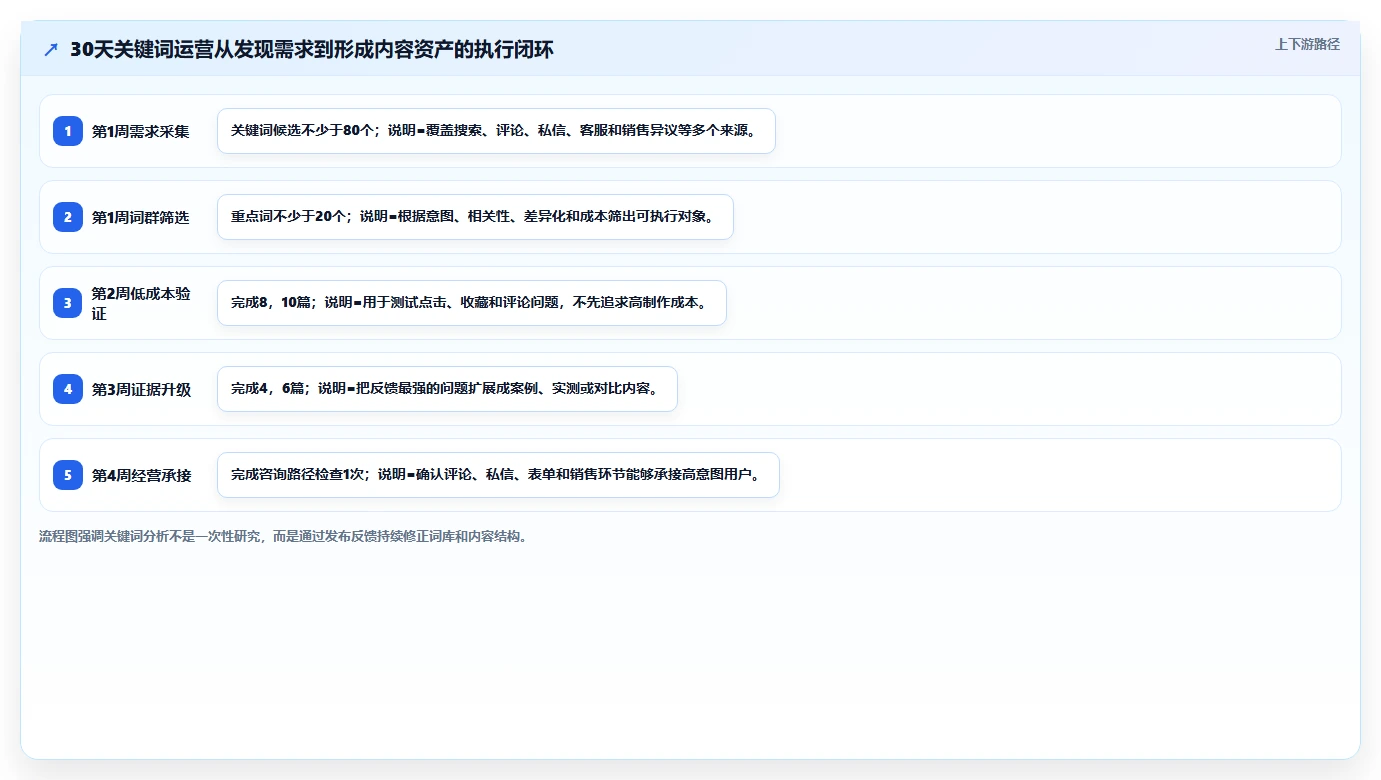
Task: Click the footnote starting 流程图强调关键词分析
Action: (283, 536)
